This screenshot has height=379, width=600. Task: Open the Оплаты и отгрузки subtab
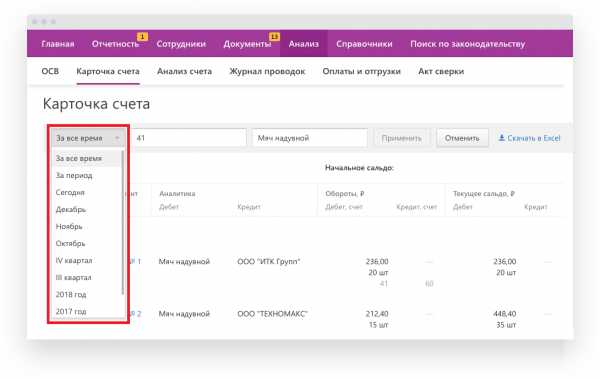[x=361, y=71]
